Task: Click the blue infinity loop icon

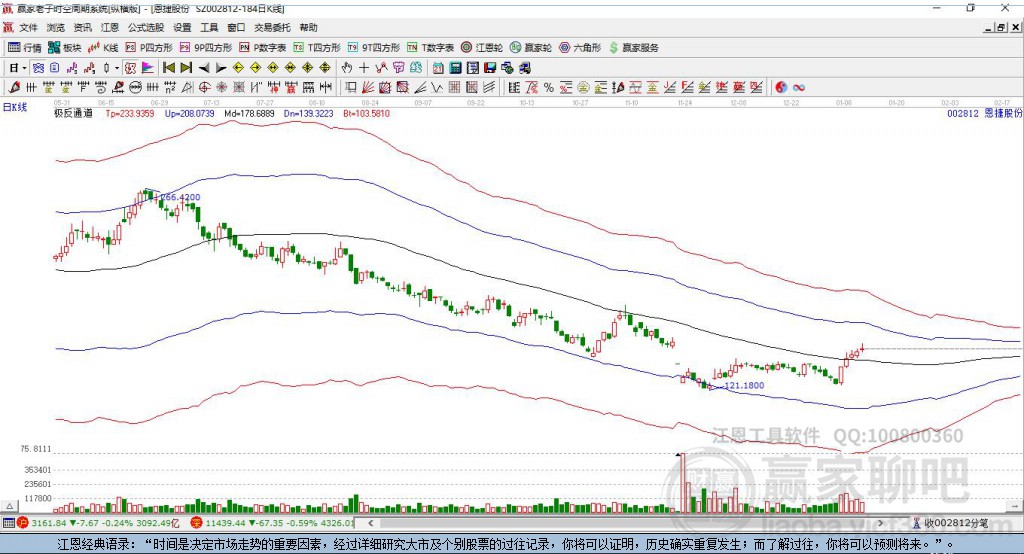Action: [x=799, y=88]
